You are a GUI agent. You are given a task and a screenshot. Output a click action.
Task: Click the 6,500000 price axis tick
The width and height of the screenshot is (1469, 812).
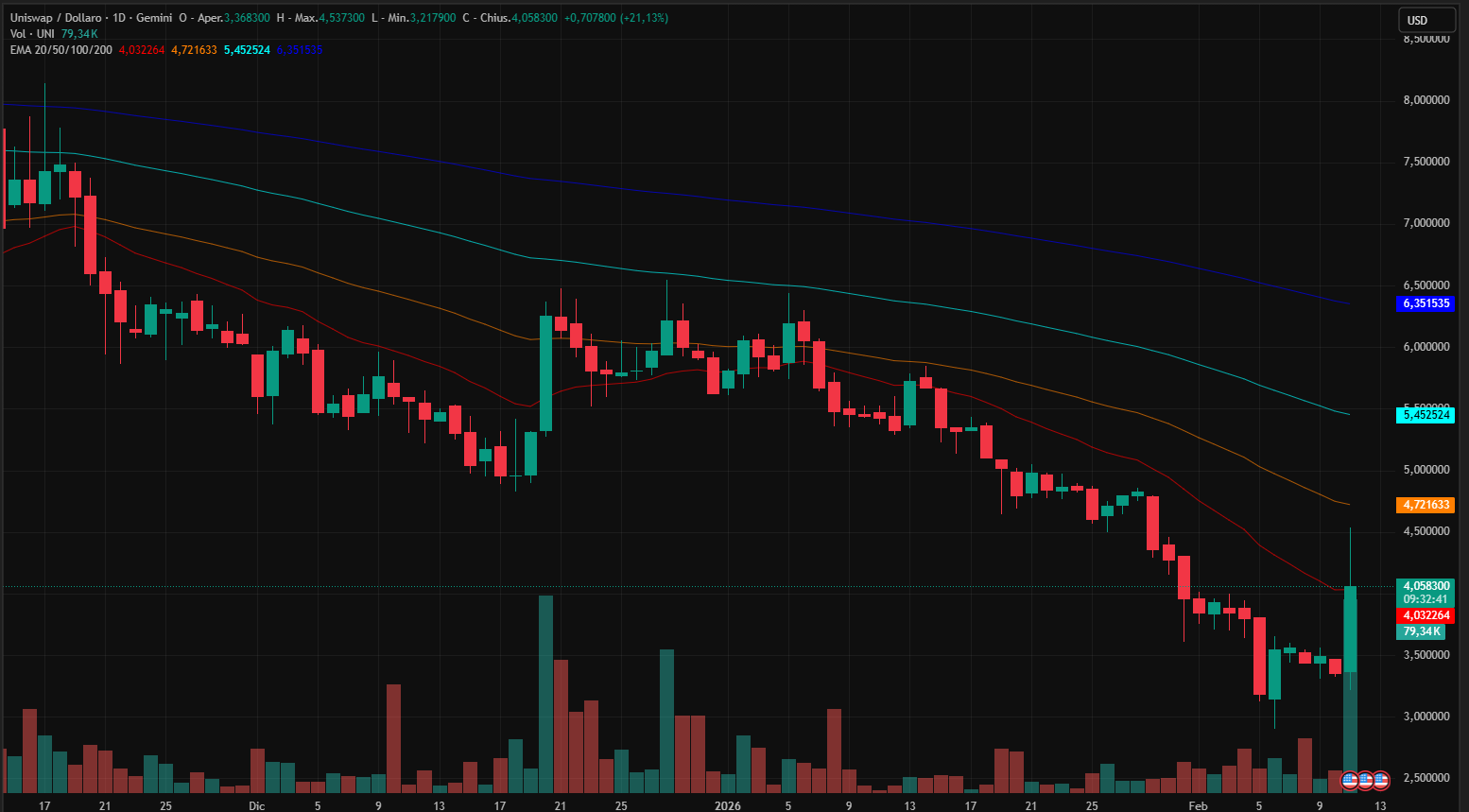pos(1426,285)
